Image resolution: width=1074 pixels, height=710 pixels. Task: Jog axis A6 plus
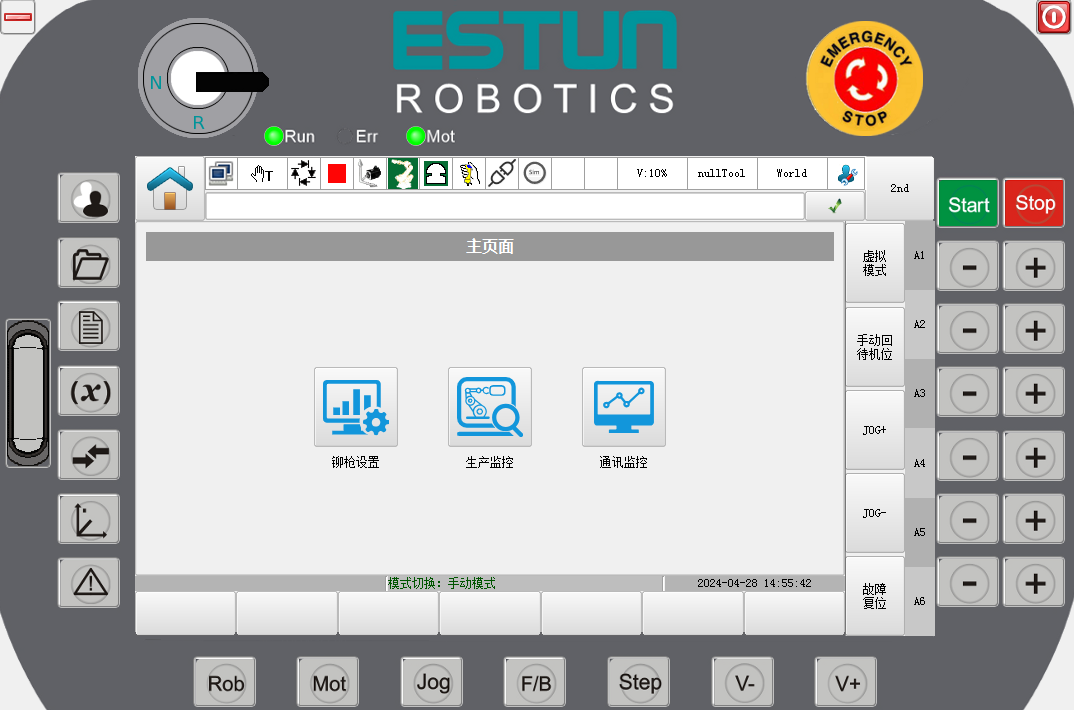[1034, 583]
